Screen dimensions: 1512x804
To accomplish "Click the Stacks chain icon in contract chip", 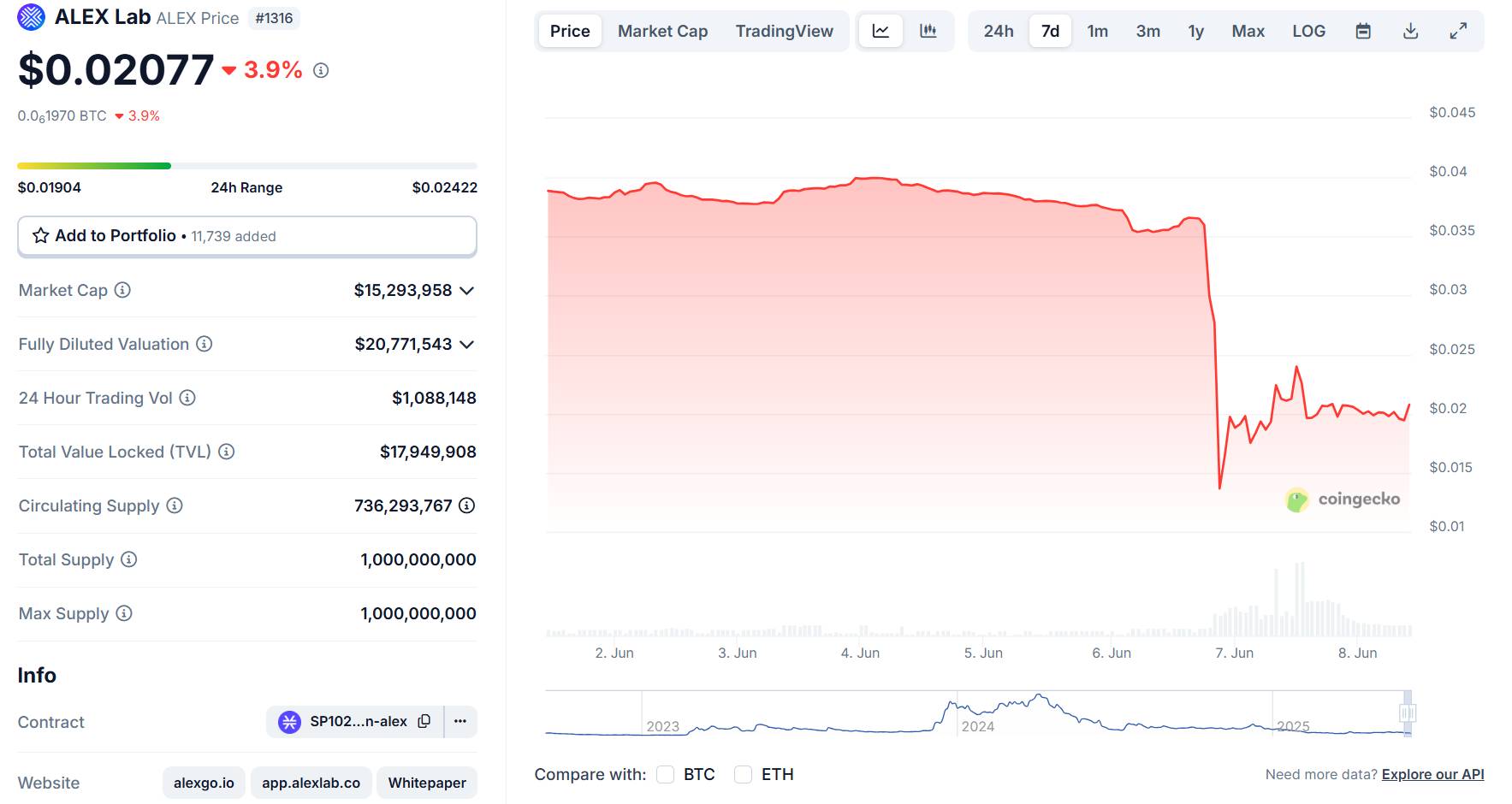I will click(x=290, y=722).
